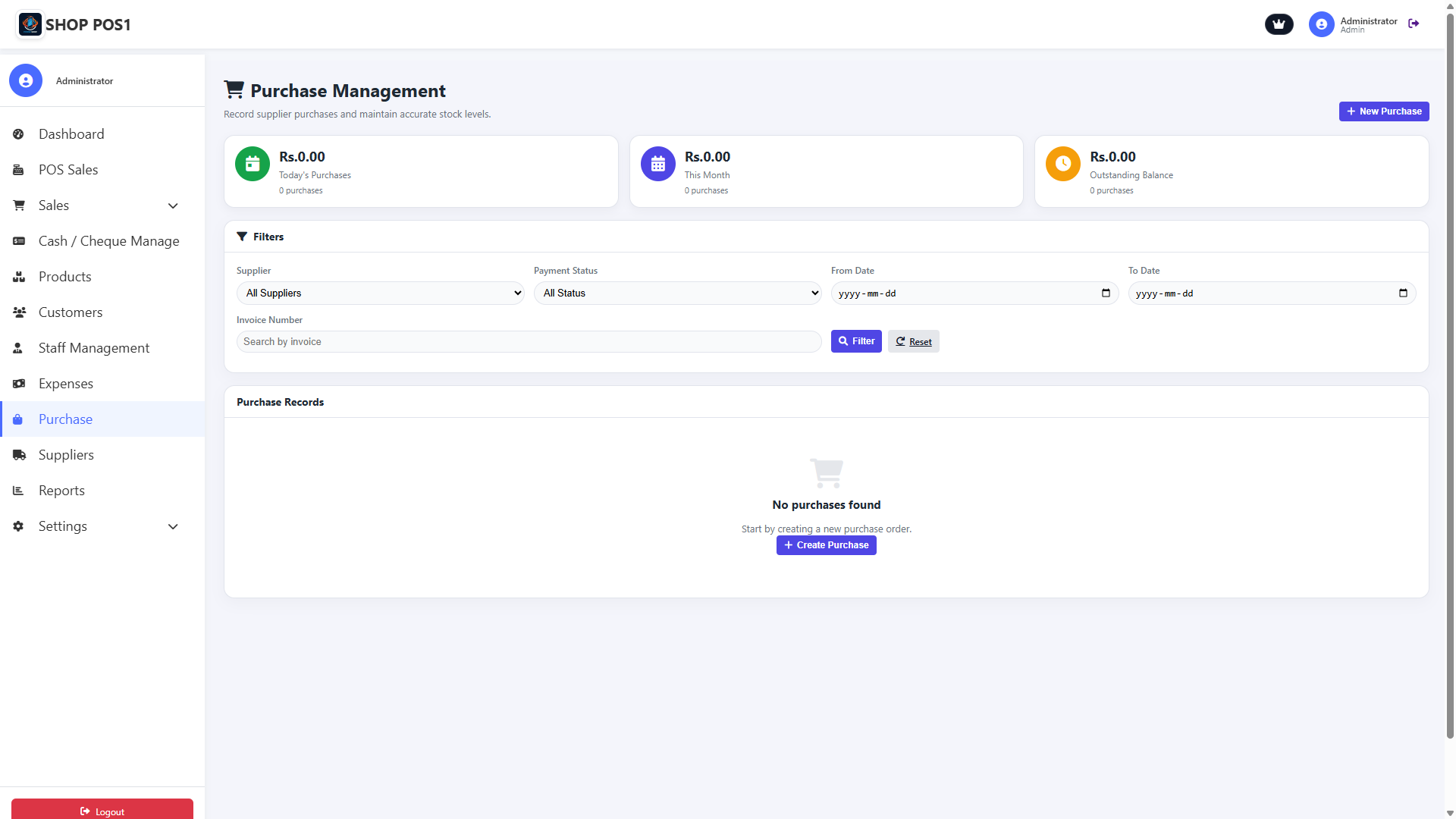Go to Dashboard in the sidebar

(x=71, y=134)
